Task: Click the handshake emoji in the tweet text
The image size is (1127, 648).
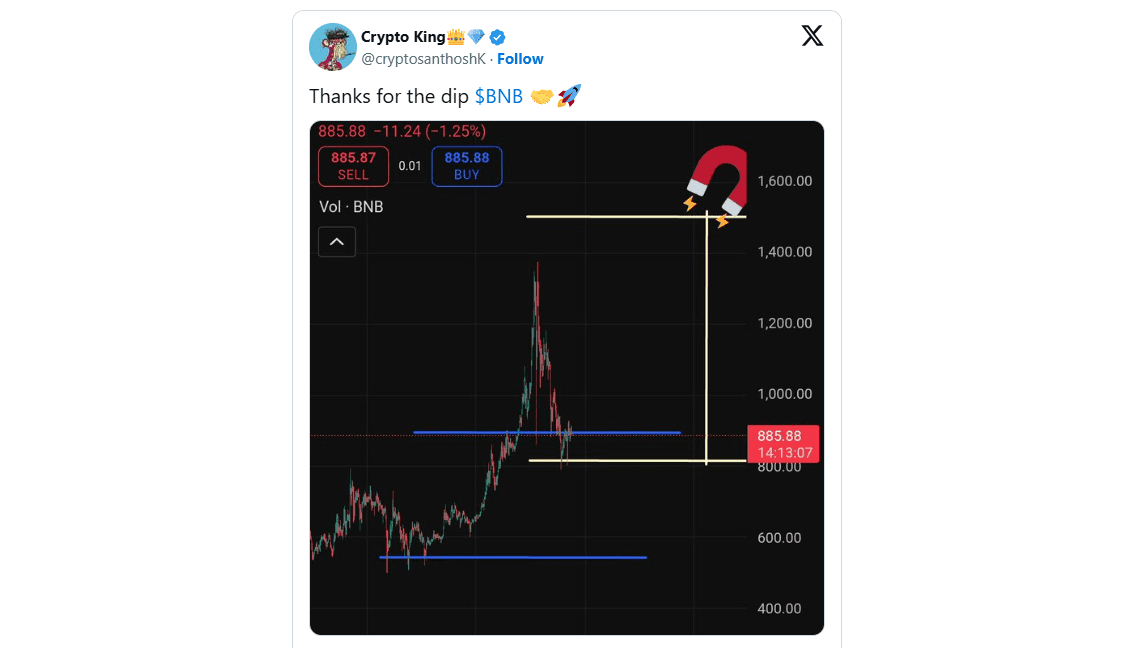Action: [542, 96]
